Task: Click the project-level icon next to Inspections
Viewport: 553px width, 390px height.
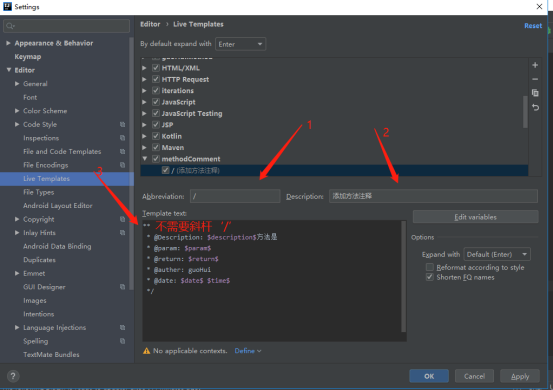Action: [x=122, y=138]
